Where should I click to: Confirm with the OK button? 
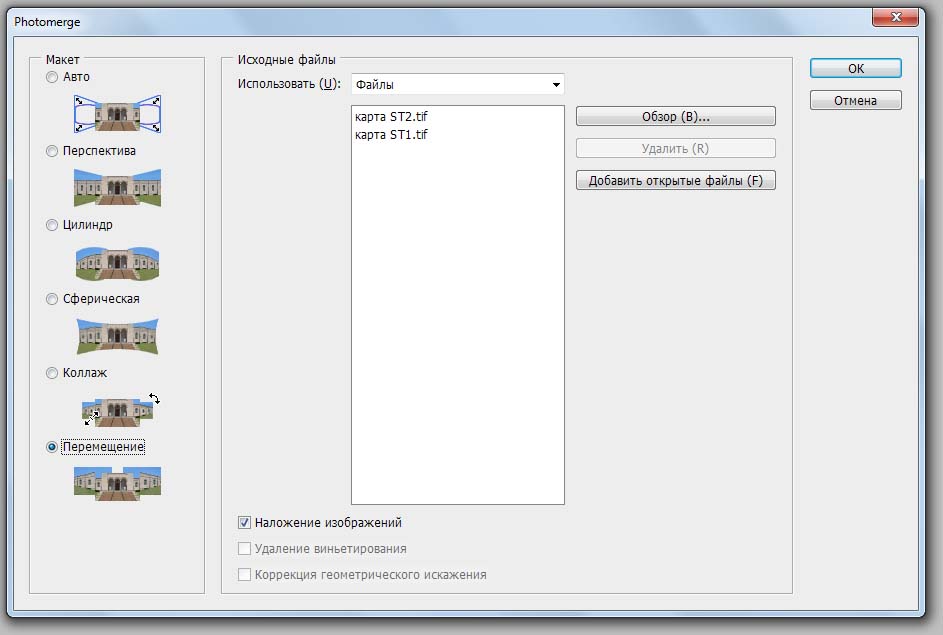pos(855,69)
